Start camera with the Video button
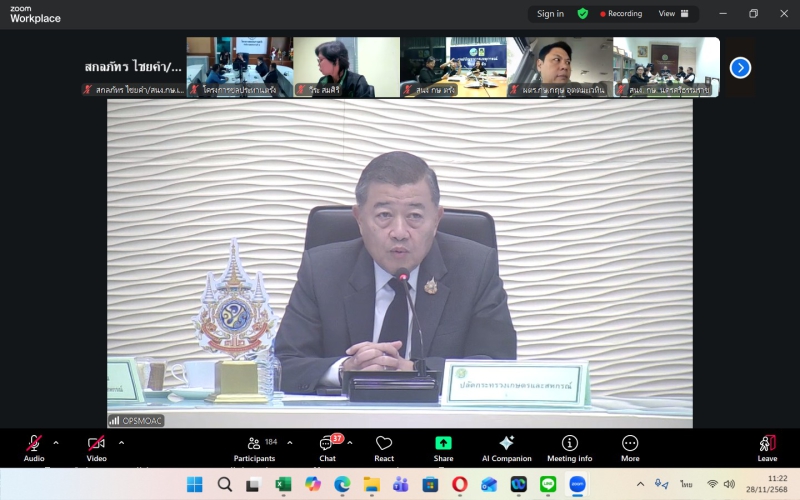800x500 pixels. pos(96,445)
